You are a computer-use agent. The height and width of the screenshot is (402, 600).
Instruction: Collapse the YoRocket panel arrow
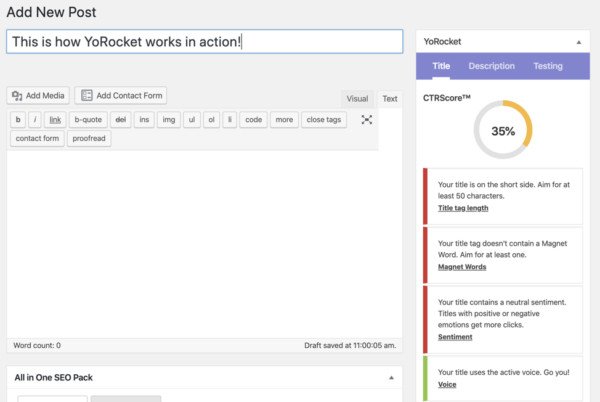579,42
